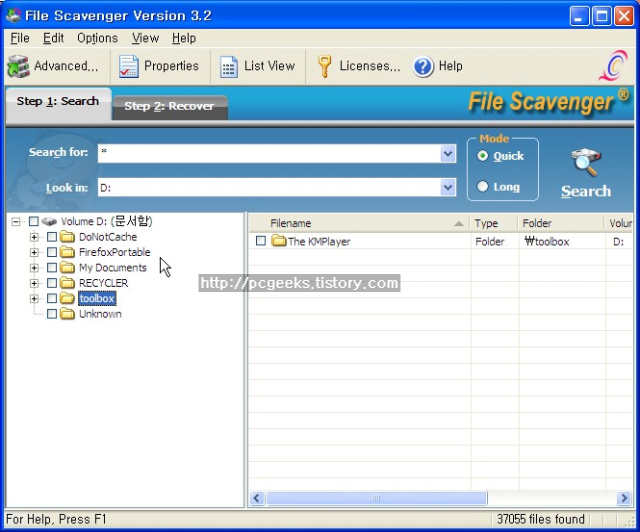Expand the FirefoxPortable tree node
This screenshot has width=640, height=532.
(x=34, y=252)
